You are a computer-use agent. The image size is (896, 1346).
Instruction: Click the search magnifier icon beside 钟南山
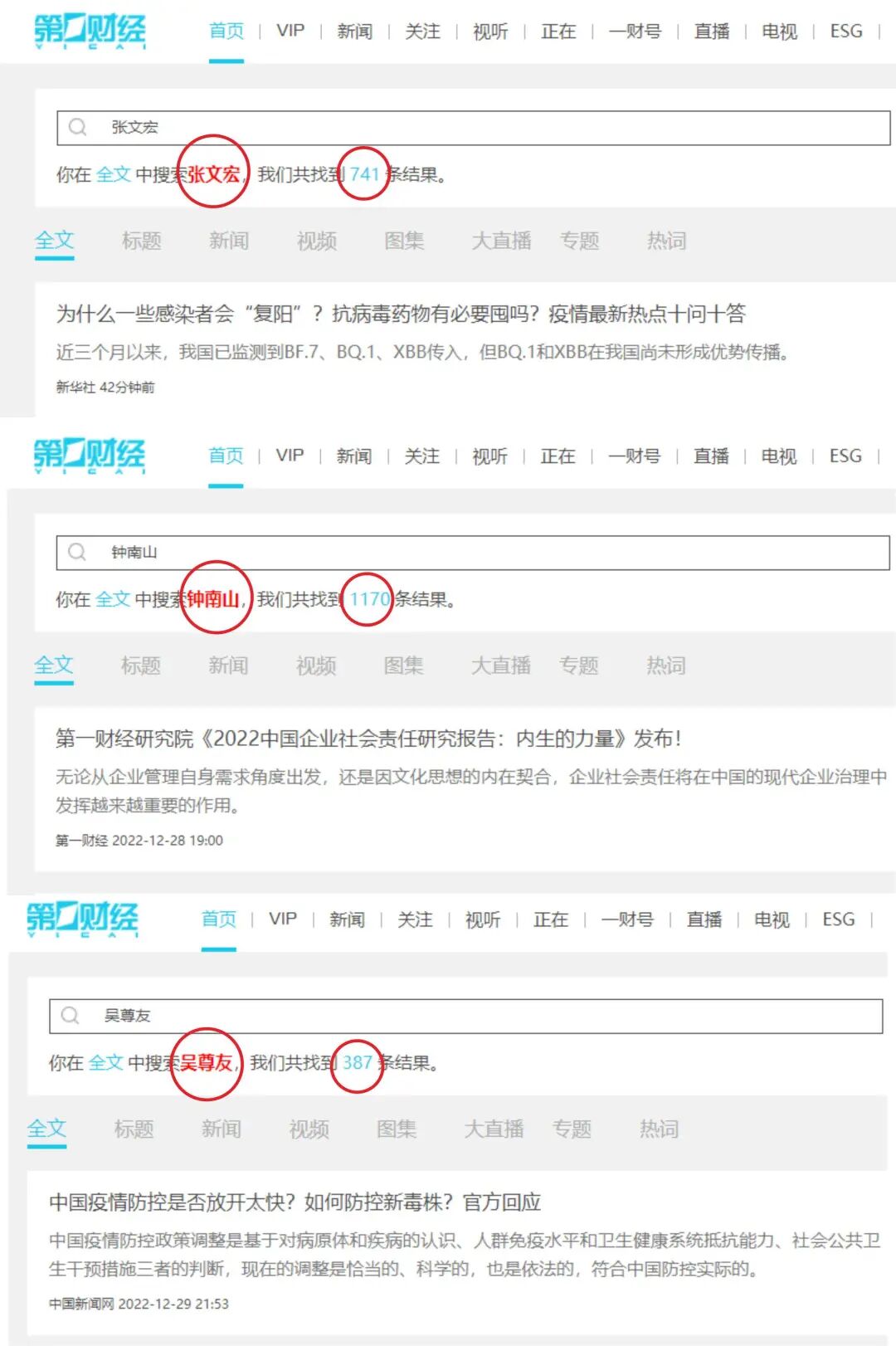tap(77, 552)
